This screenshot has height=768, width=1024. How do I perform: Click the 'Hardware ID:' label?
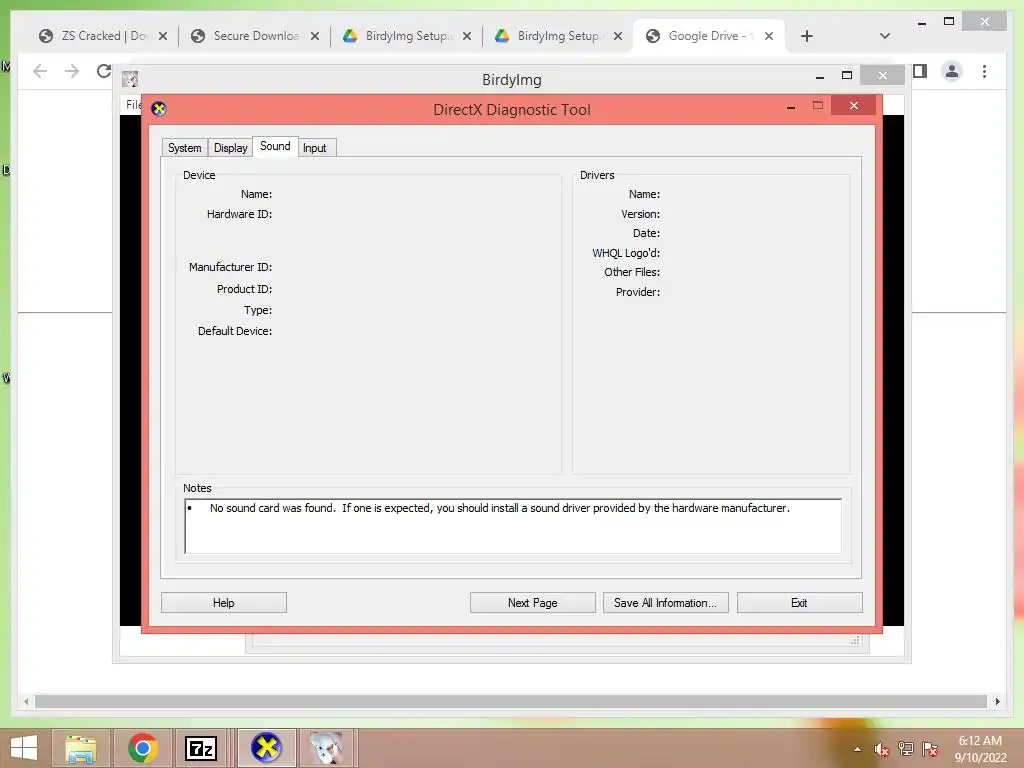point(239,214)
